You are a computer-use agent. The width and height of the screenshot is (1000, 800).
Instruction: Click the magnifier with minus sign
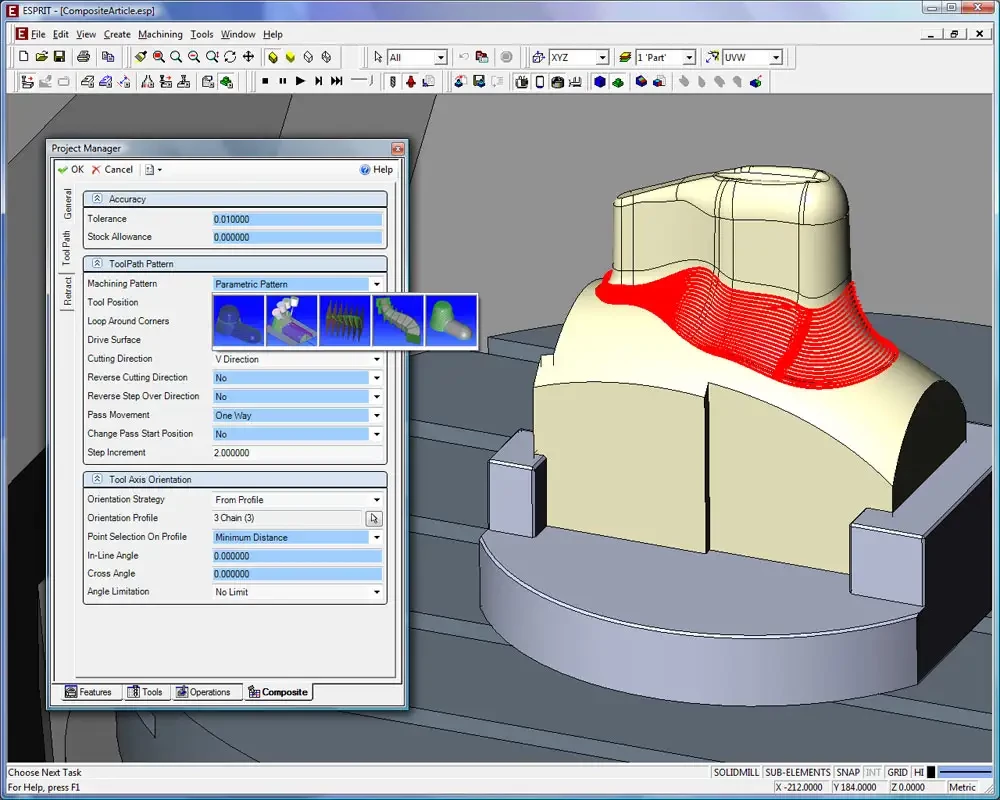pyautogui.click(x=194, y=57)
